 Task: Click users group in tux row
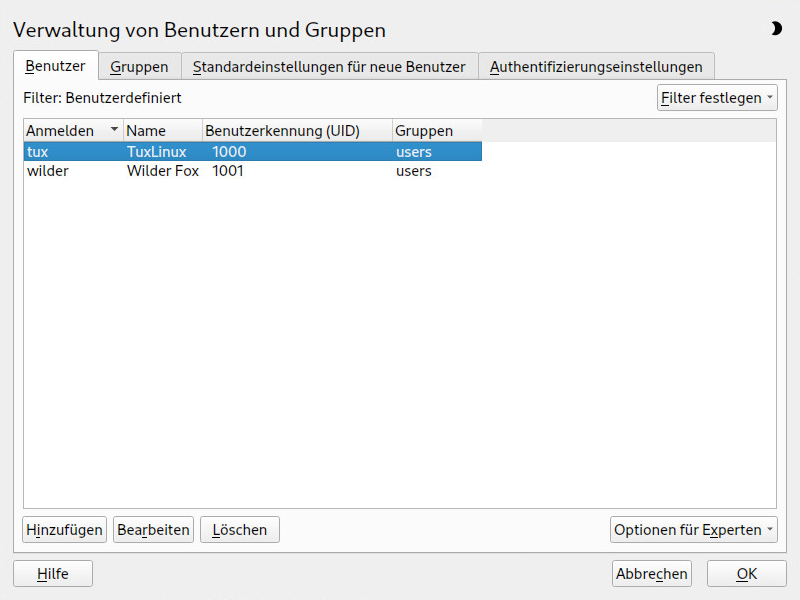[x=414, y=152]
